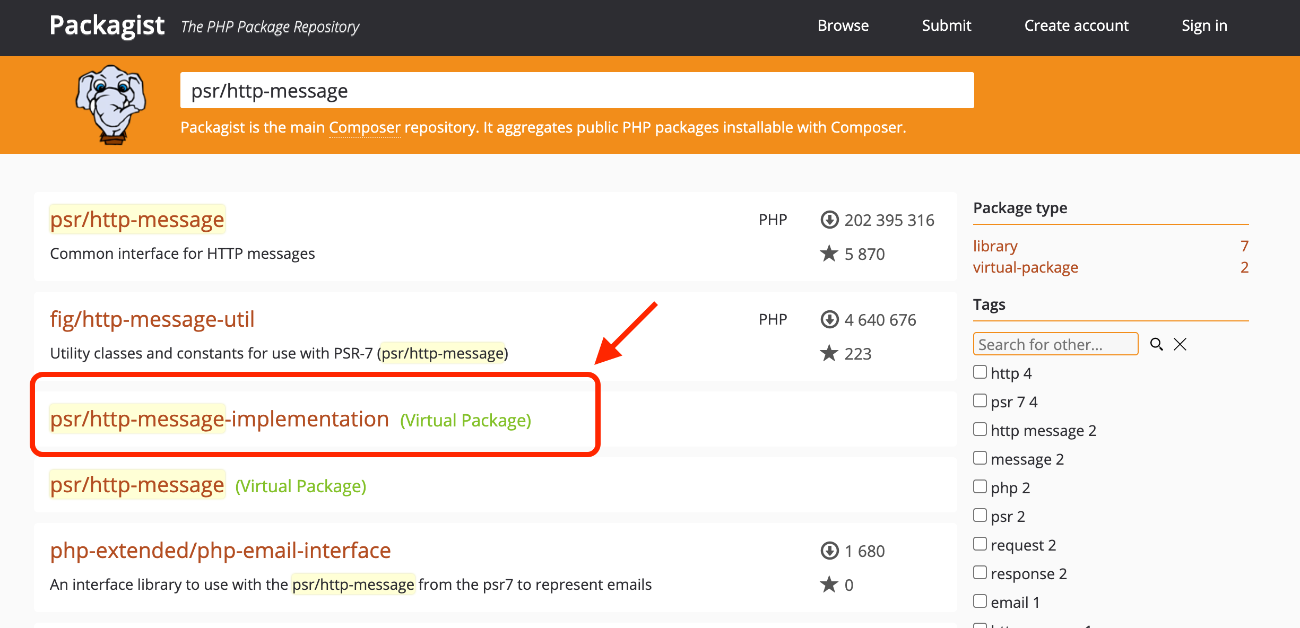Image resolution: width=1300 pixels, height=628 pixels.
Task: Click the package search field
Action: pos(576,91)
